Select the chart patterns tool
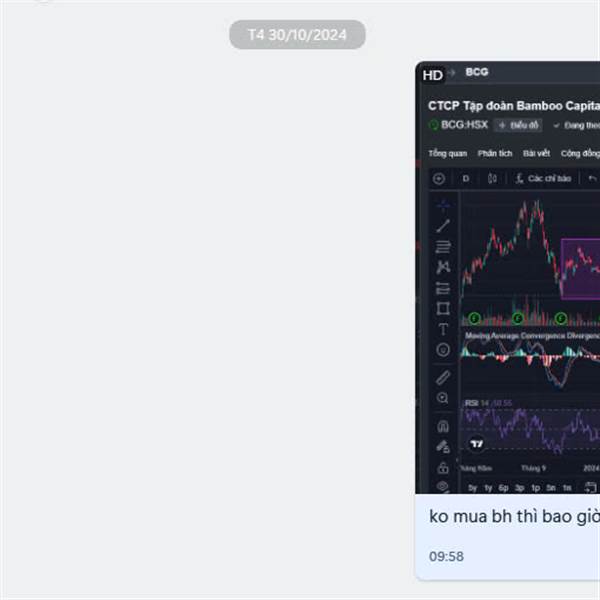The width and height of the screenshot is (600, 600). pos(443,267)
